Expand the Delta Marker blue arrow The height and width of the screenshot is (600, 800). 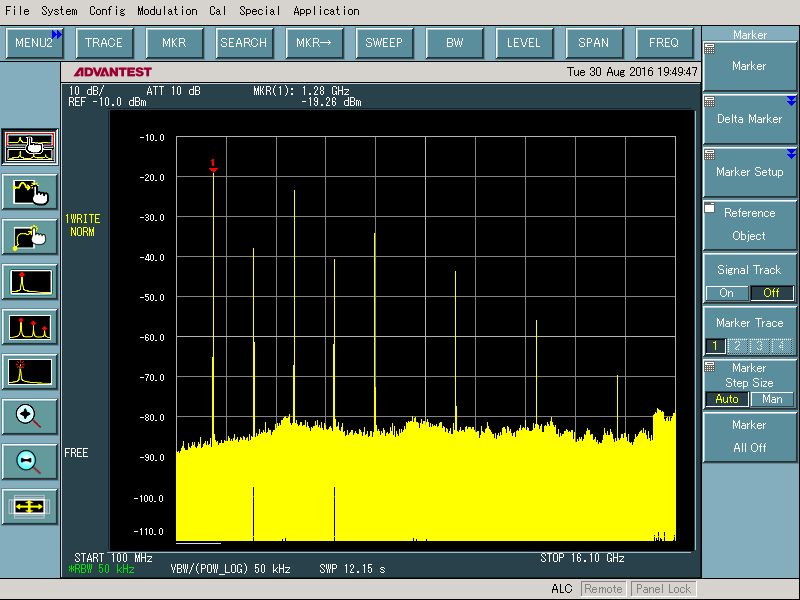point(791,101)
